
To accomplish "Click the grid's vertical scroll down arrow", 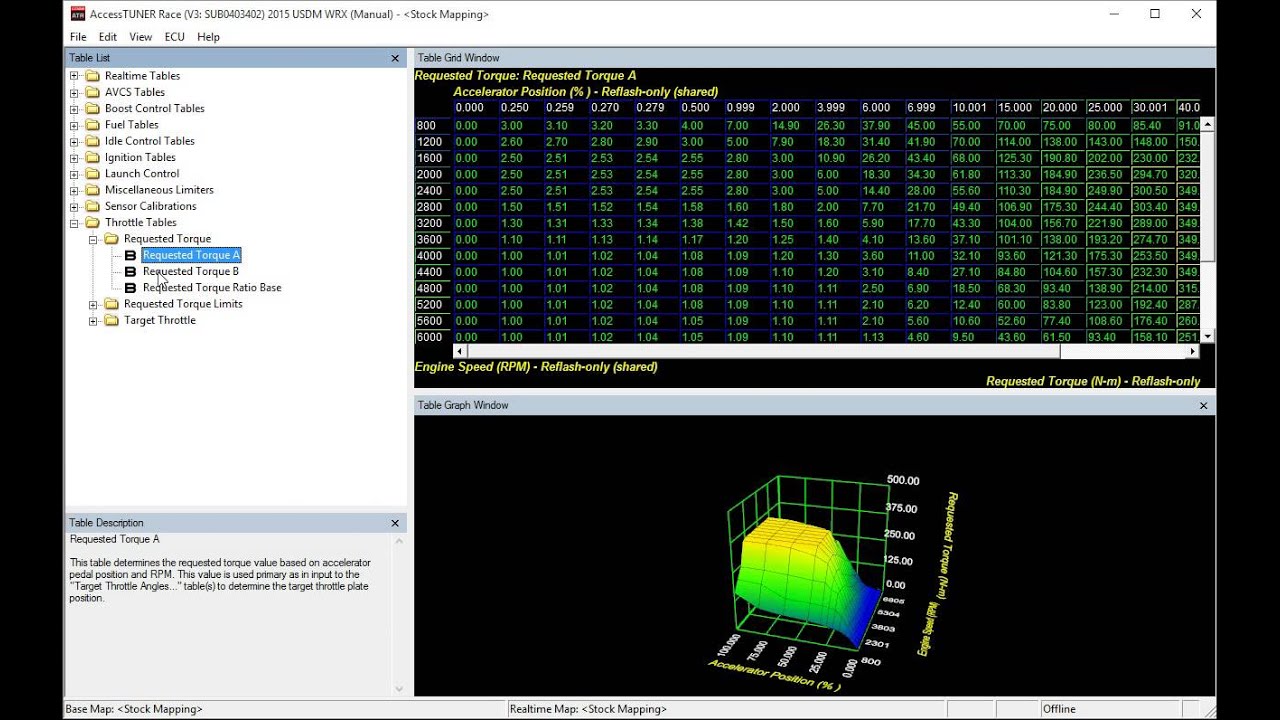I will [1207, 336].
